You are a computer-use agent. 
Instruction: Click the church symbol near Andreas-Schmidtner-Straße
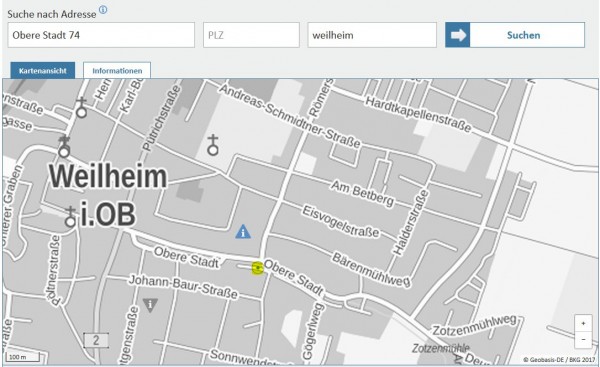tap(213, 145)
